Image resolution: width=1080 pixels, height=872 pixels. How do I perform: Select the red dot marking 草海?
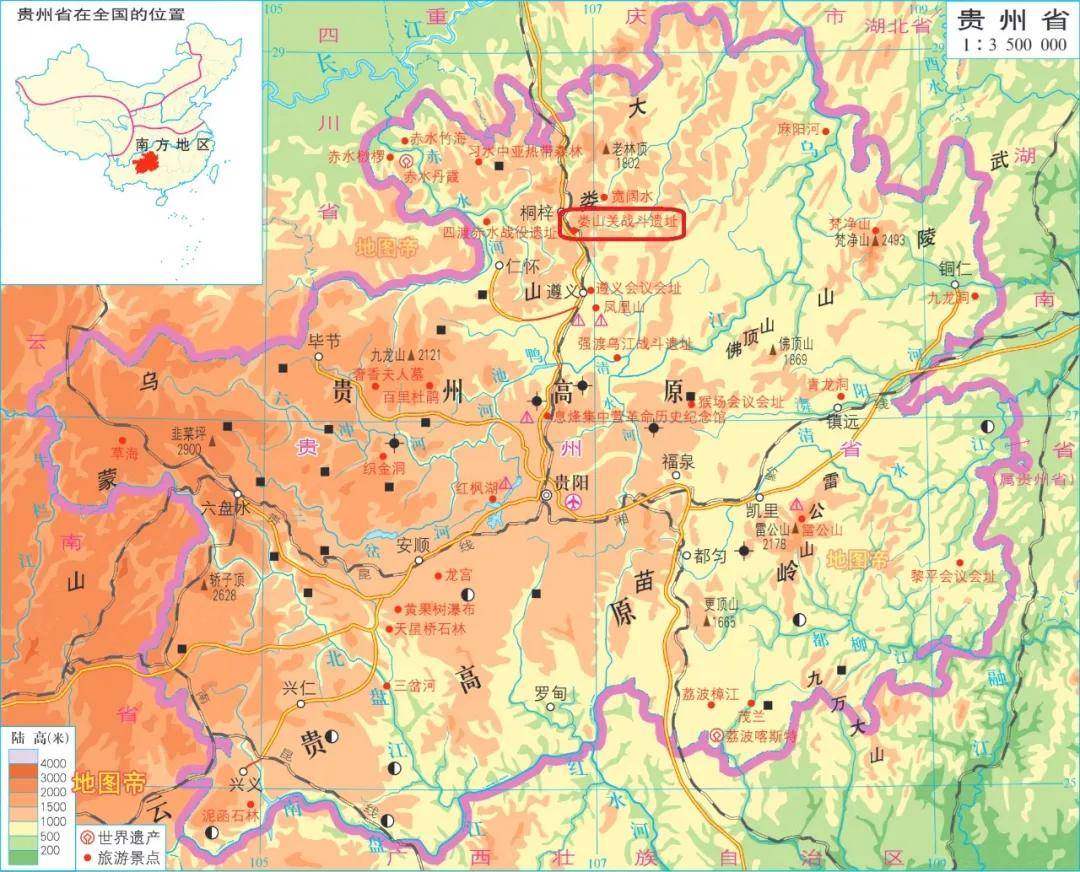tap(123, 440)
